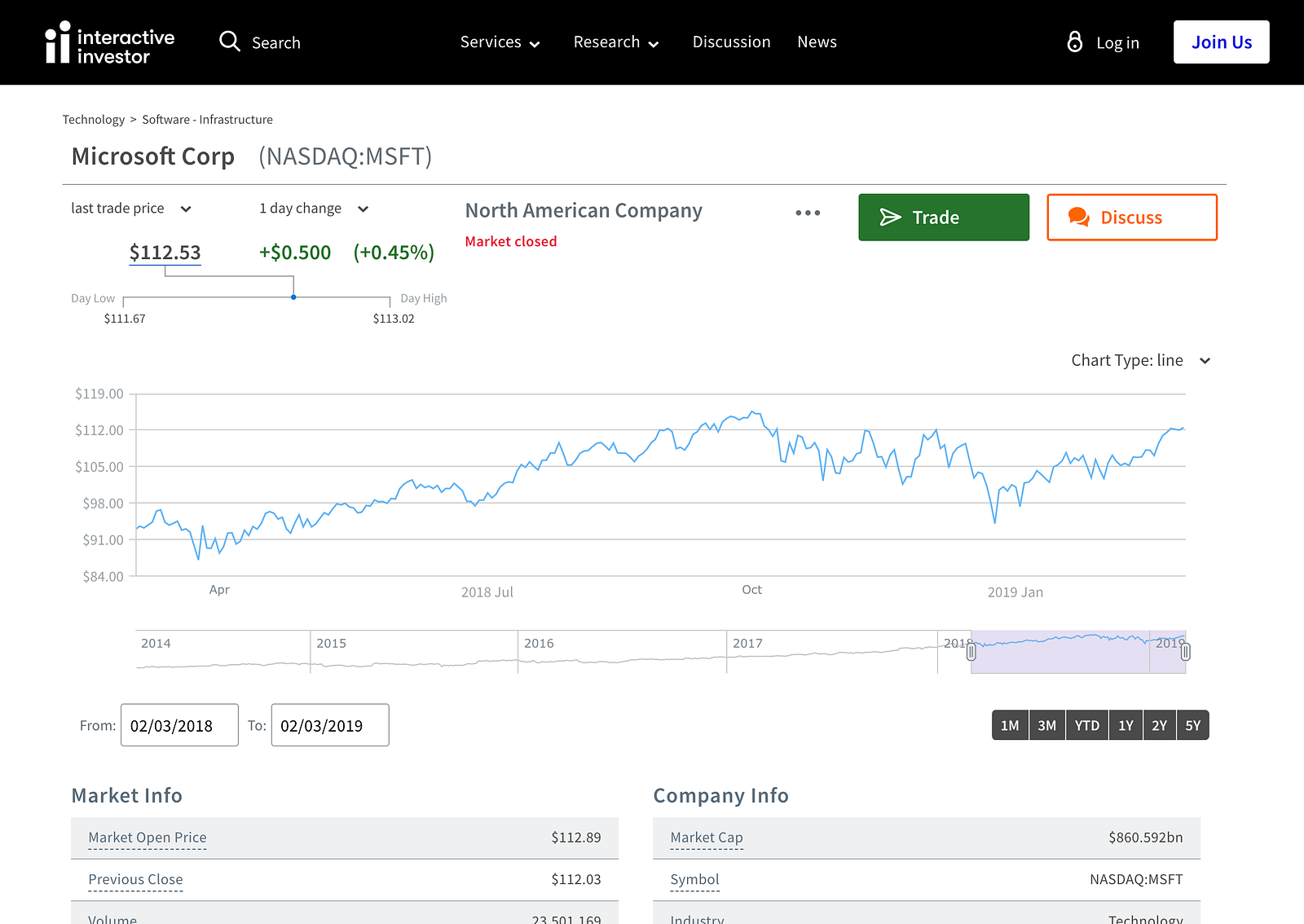1304x924 pixels.
Task: Click the paper plane icon on Trade
Action: (x=890, y=217)
